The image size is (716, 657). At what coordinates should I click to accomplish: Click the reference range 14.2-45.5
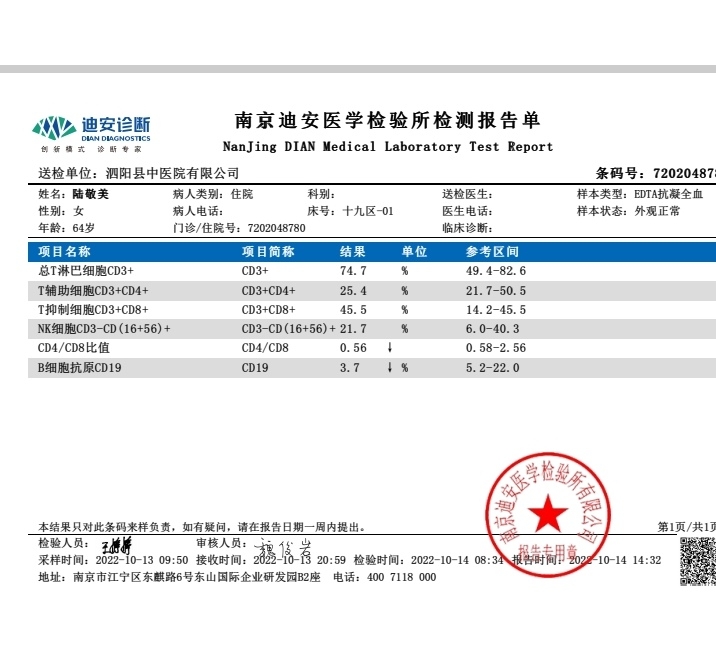[496, 310]
